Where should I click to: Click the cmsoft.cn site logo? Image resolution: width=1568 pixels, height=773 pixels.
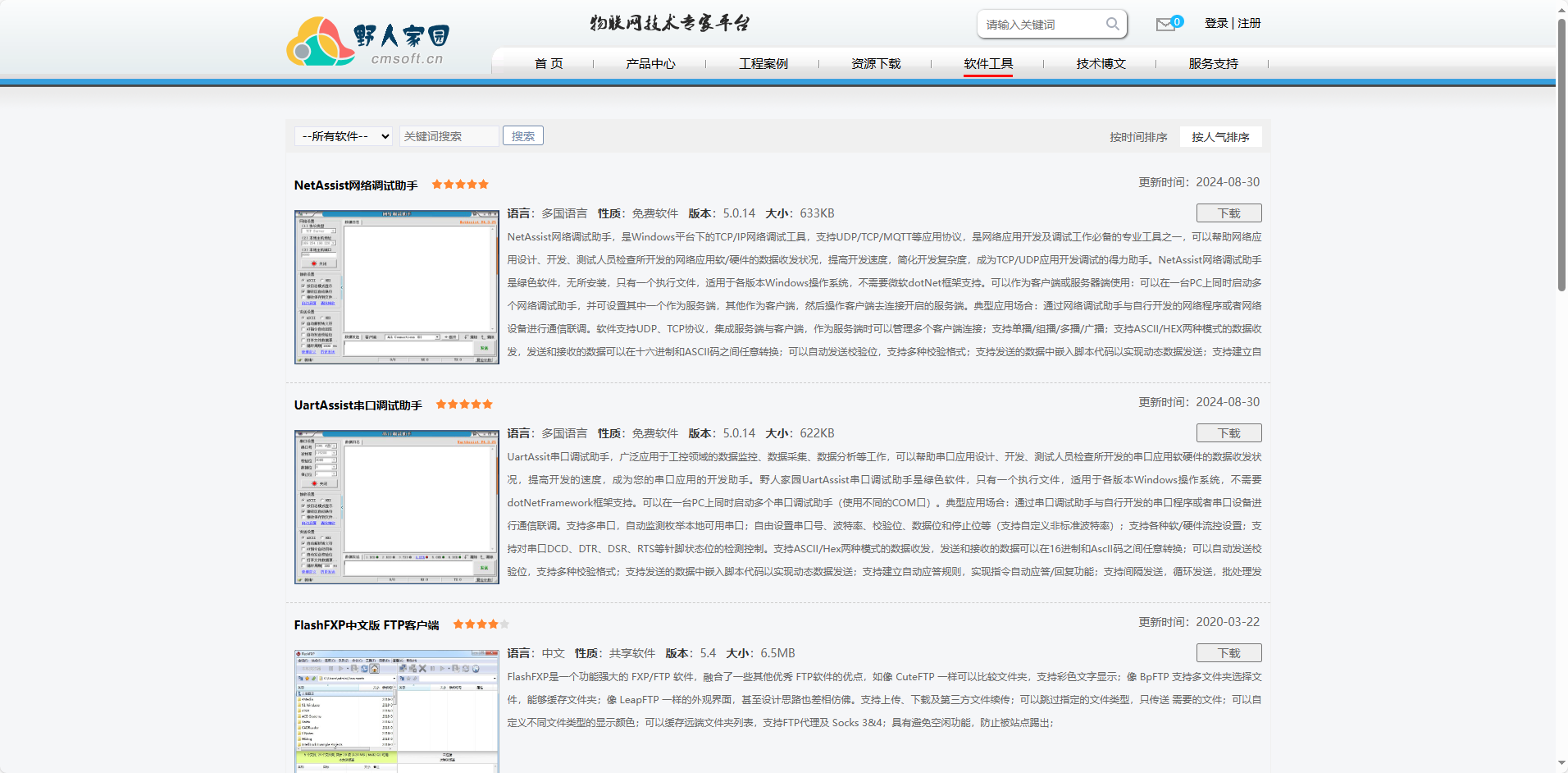click(368, 41)
